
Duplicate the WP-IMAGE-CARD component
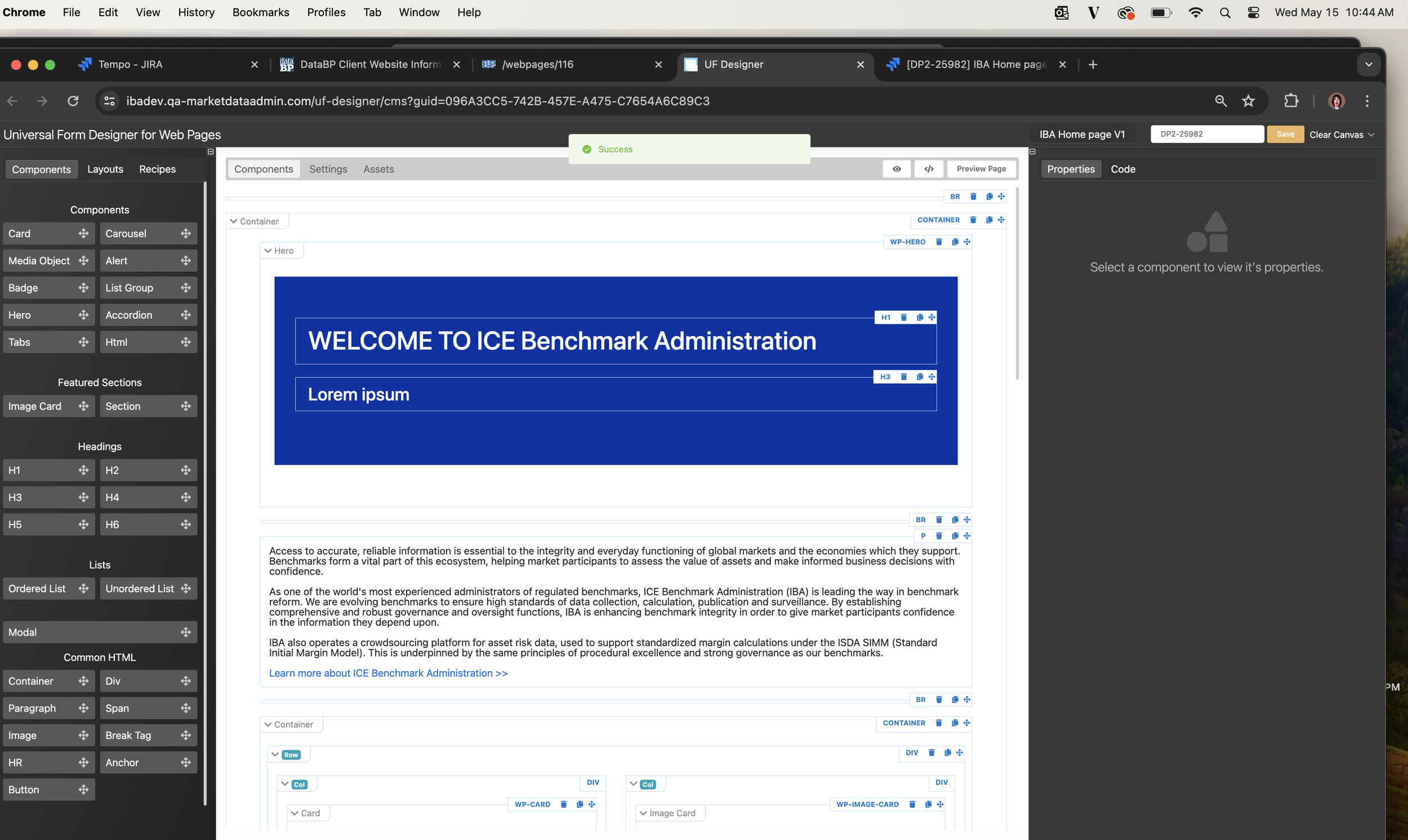click(928, 805)
